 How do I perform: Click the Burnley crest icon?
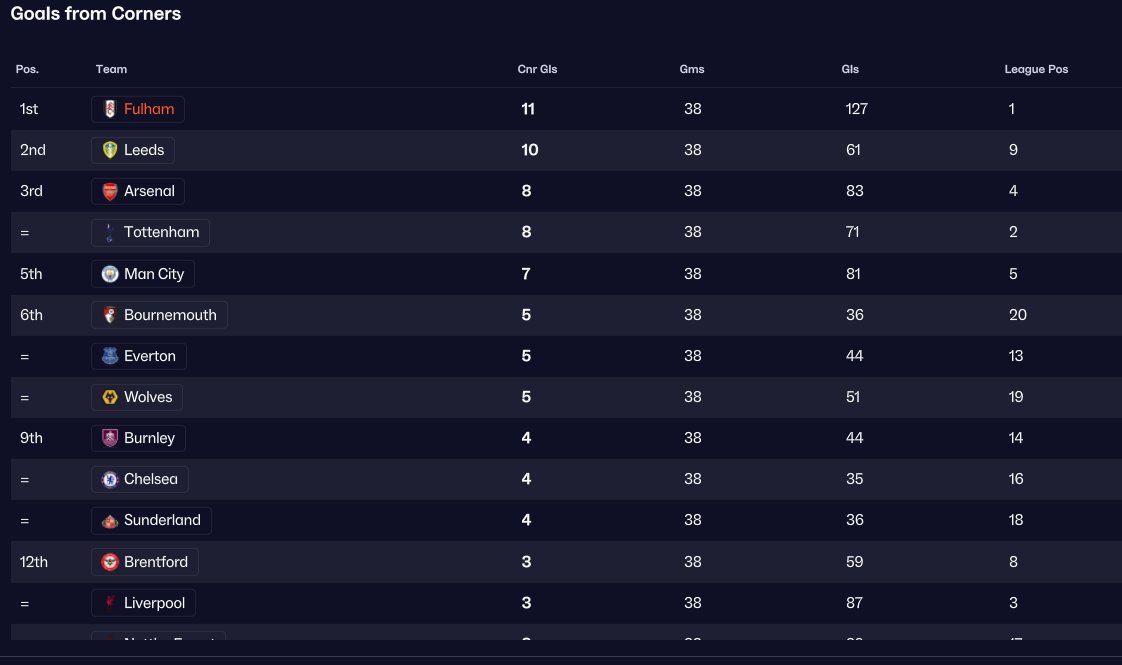pyautogui.click(x=110, y=438)
